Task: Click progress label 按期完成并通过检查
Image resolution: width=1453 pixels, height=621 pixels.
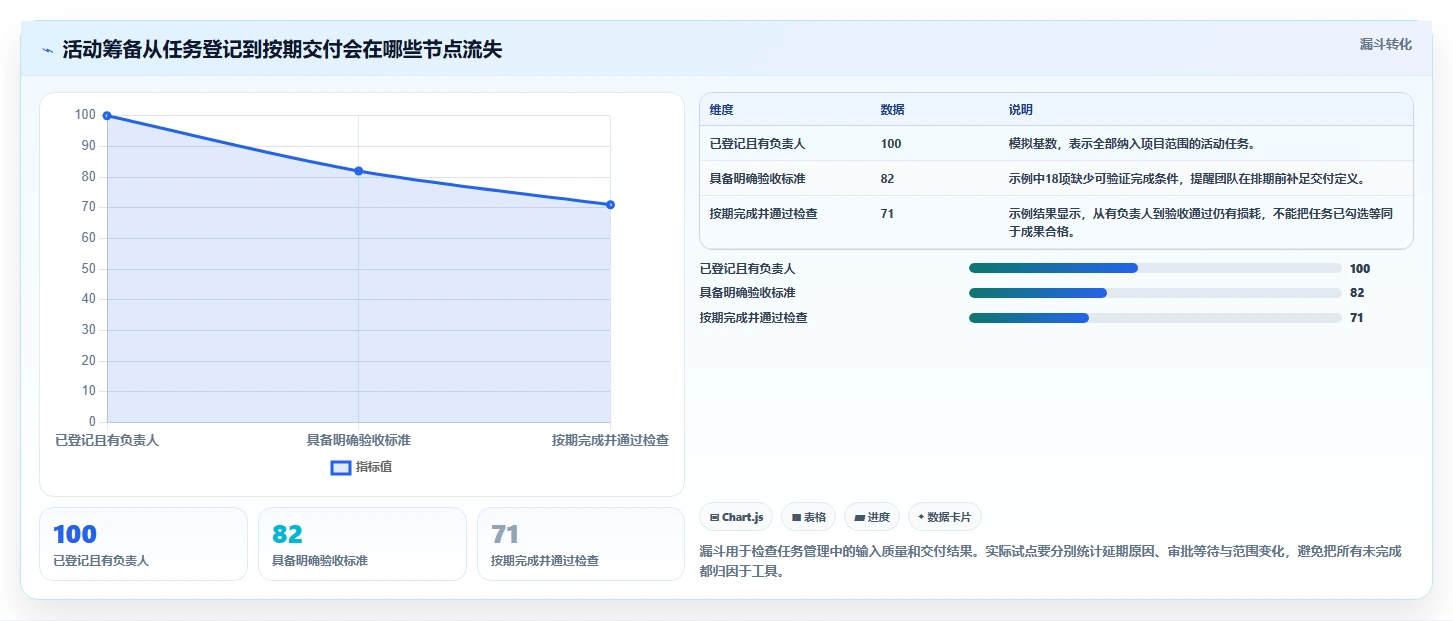Action: click(x=753, y=318)
